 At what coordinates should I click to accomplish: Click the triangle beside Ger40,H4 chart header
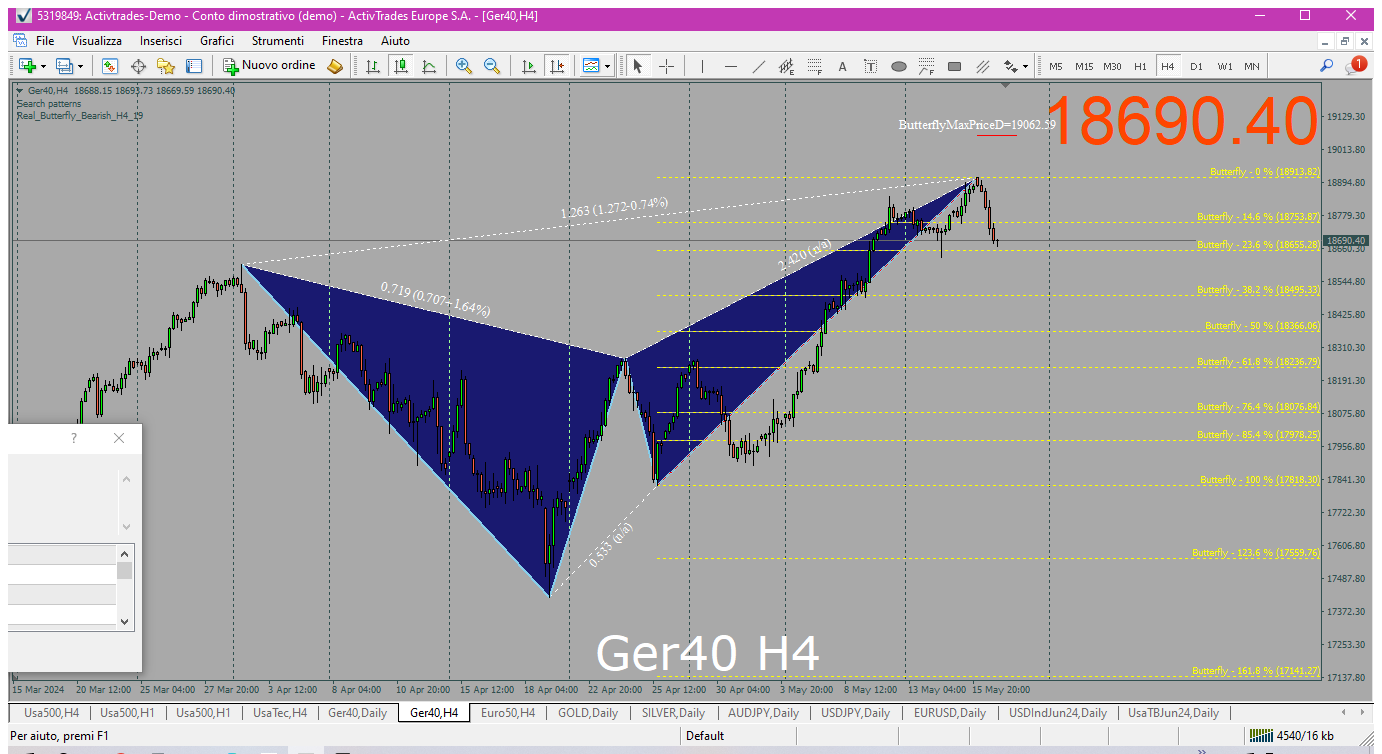[20, 91]
